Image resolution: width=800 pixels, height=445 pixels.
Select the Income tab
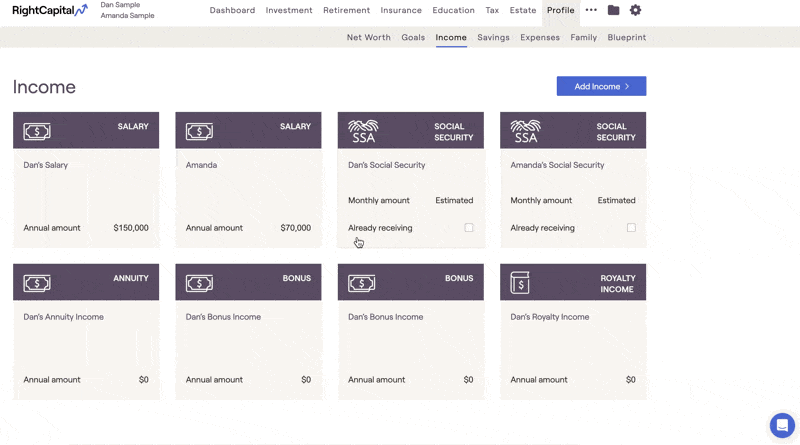coord(451,37)
